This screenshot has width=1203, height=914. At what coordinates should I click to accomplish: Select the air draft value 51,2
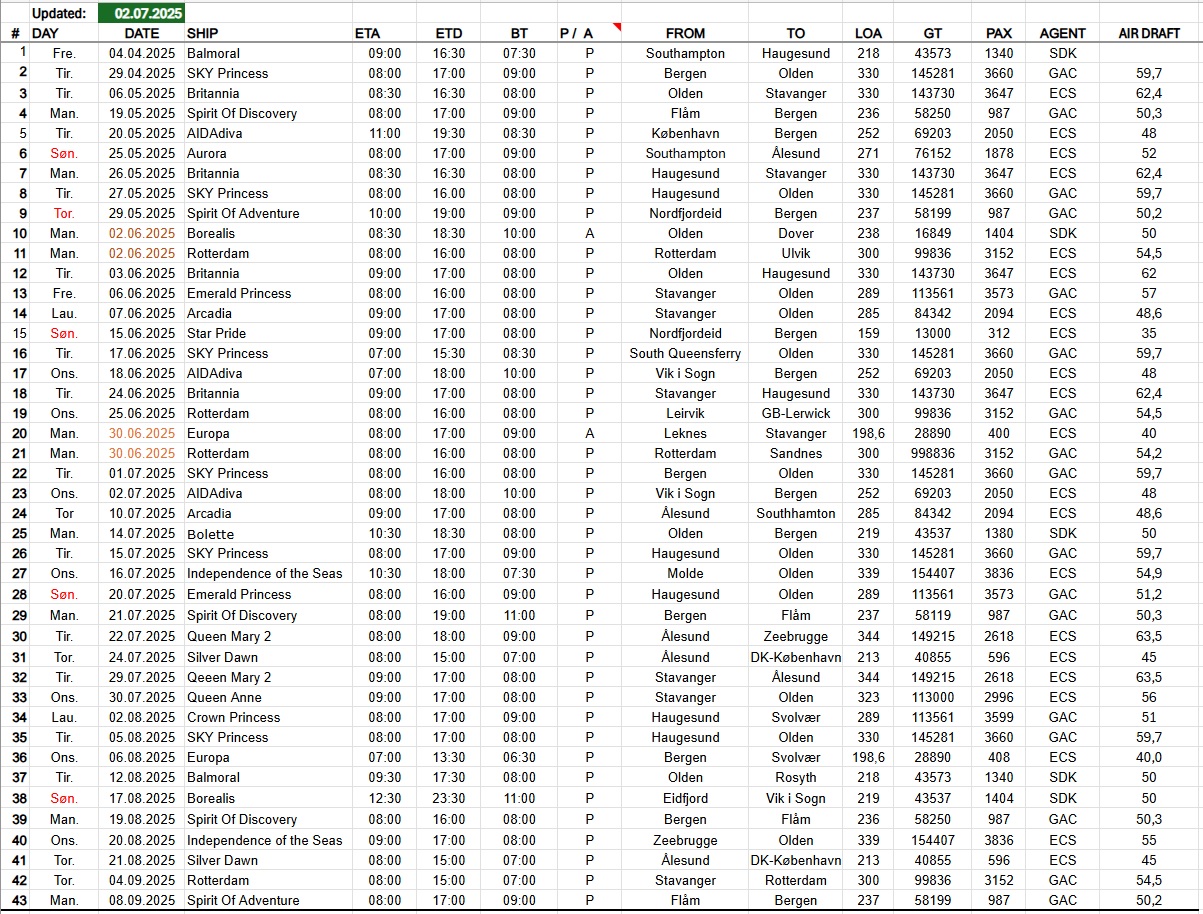coord(1149,594)
